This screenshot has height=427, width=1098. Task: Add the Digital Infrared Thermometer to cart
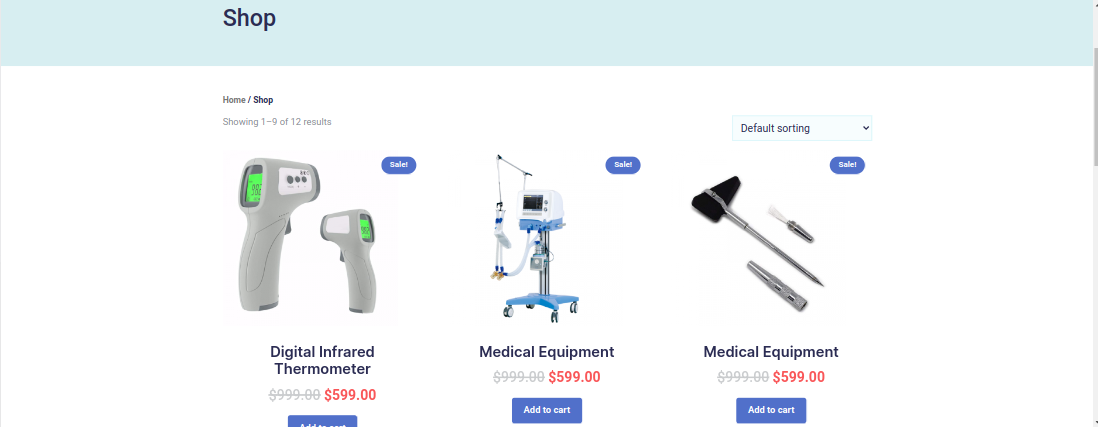(x=322, y=421)
